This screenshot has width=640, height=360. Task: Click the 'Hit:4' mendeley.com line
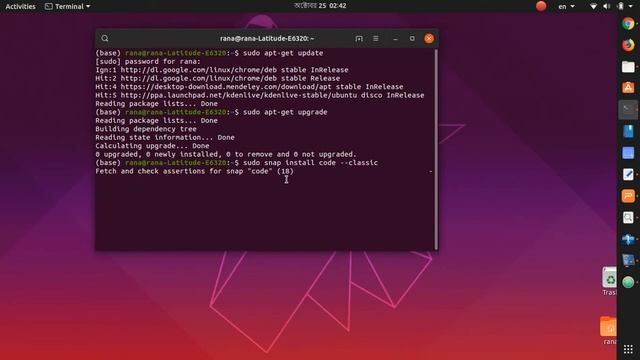(x=249, y=87)
